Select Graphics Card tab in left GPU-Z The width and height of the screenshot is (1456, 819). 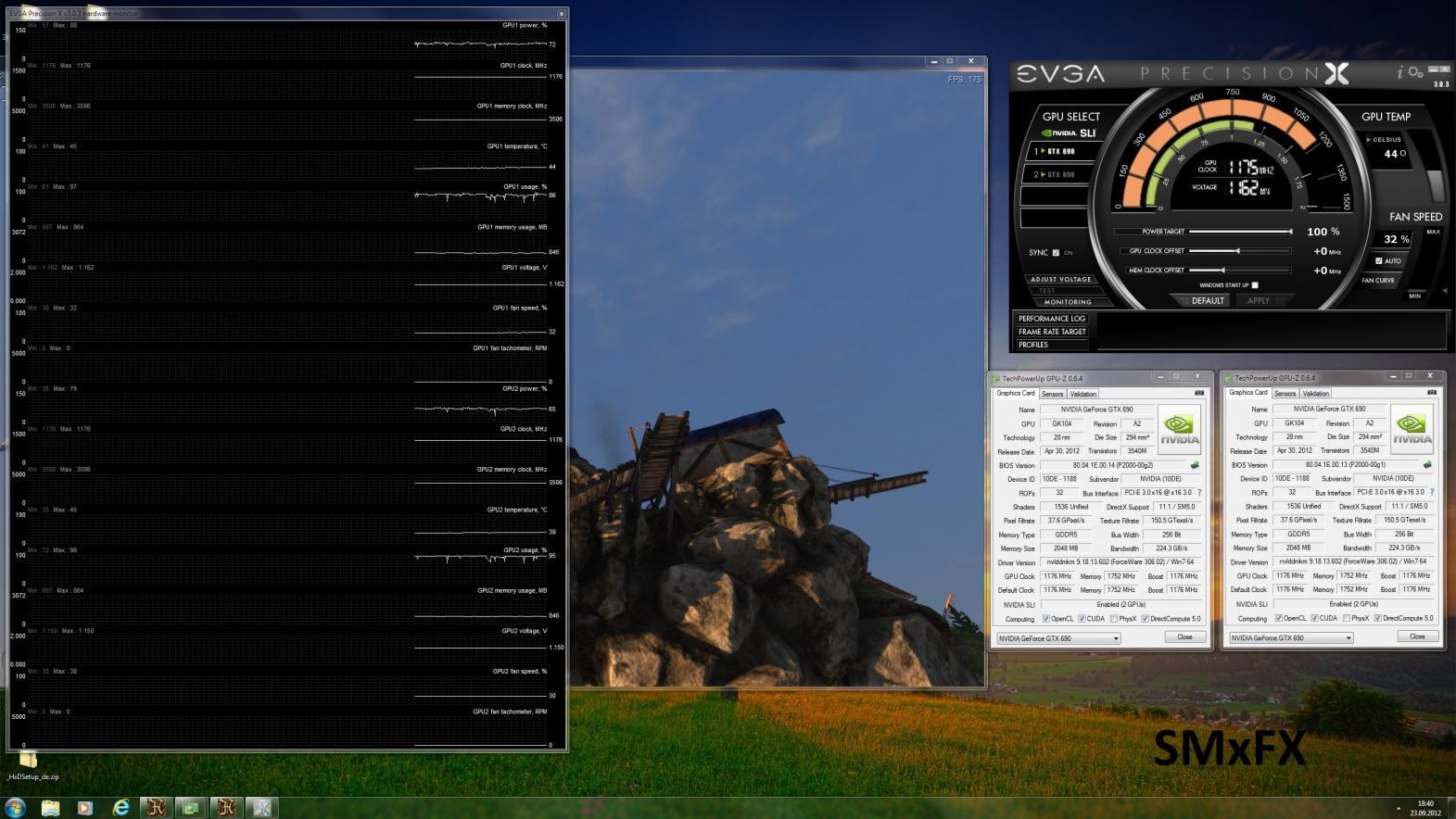coord(1016,393)
